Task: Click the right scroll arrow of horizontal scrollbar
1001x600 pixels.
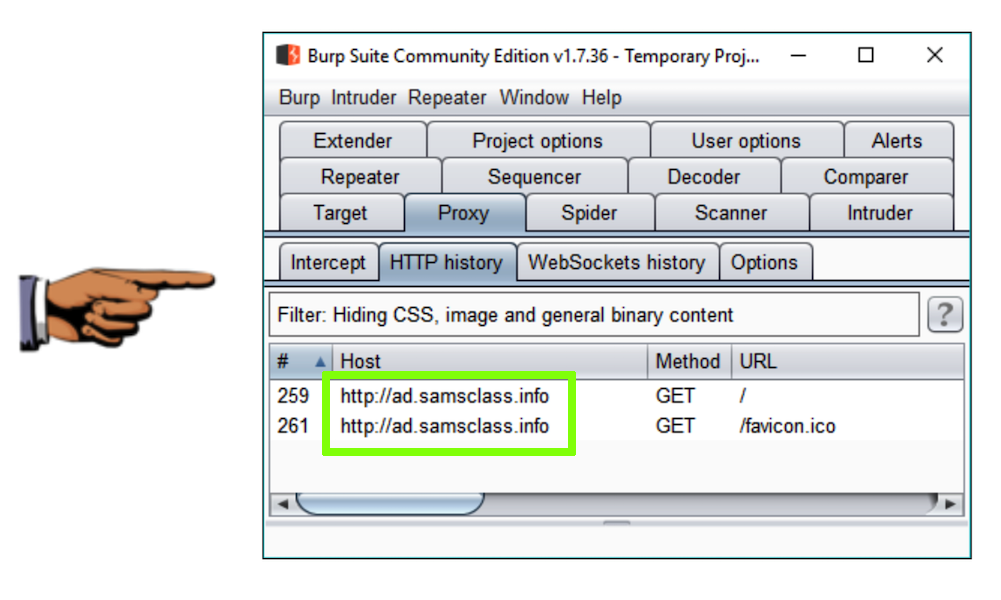Action: [951, 504]
